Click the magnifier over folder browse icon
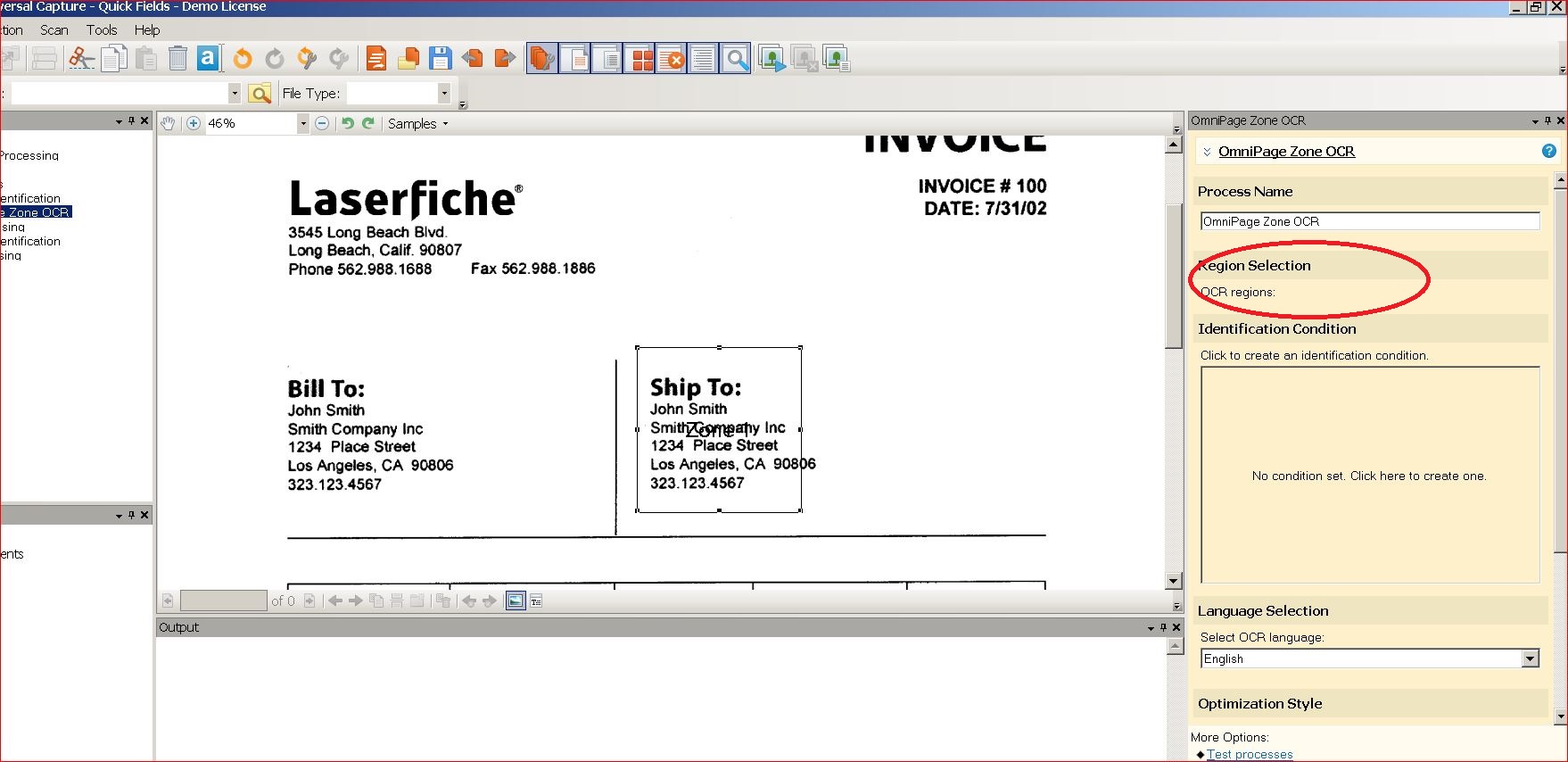The width and height of the screenshot is (1568, 762). coord(260,94)
